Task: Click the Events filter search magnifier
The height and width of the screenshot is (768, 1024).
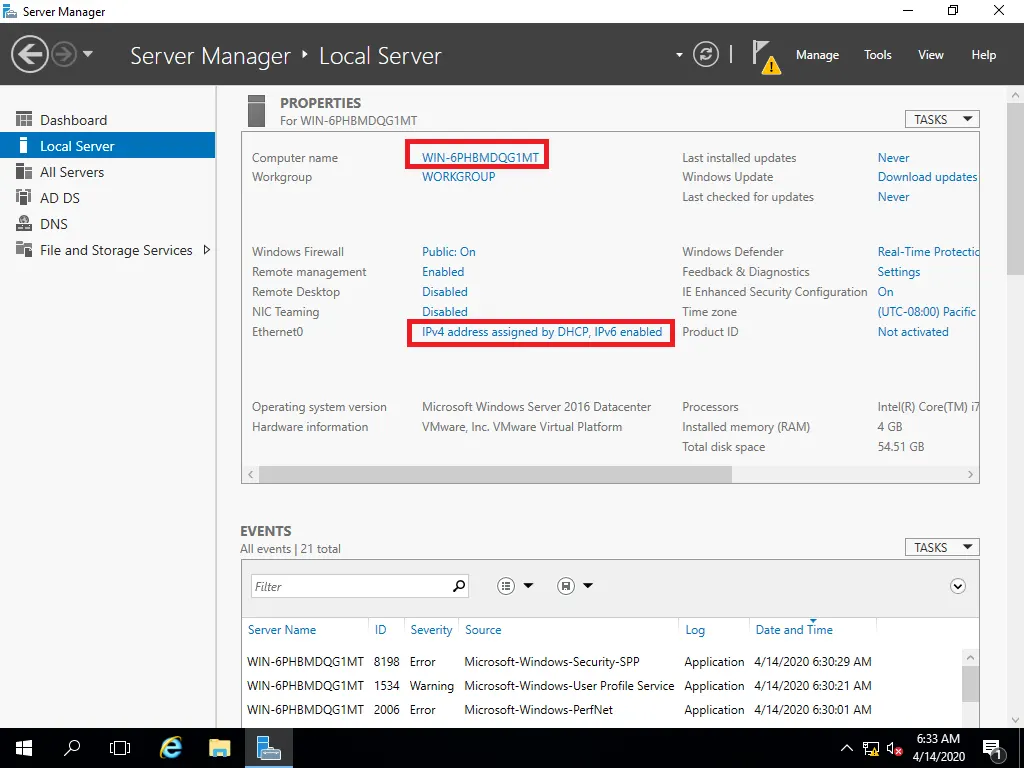Action: point(459,586)
